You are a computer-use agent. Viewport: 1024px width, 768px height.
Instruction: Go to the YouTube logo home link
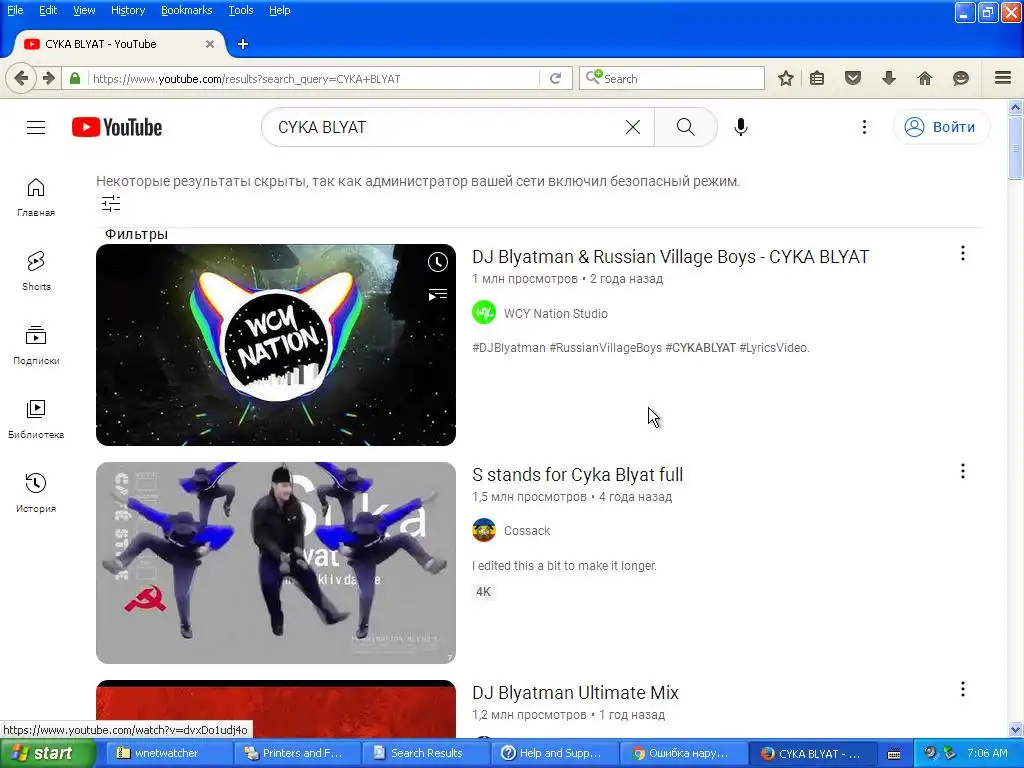tap(117, 127)
